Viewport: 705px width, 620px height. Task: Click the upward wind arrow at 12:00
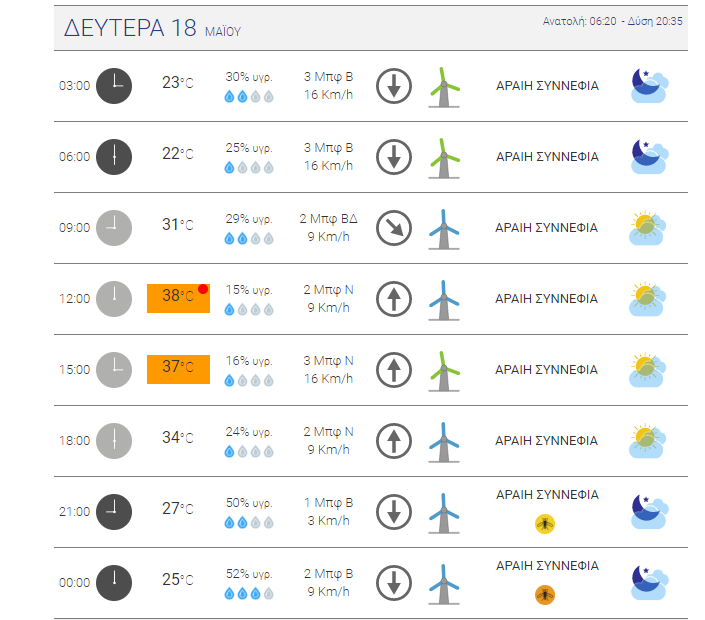click(x=394, y=299)
